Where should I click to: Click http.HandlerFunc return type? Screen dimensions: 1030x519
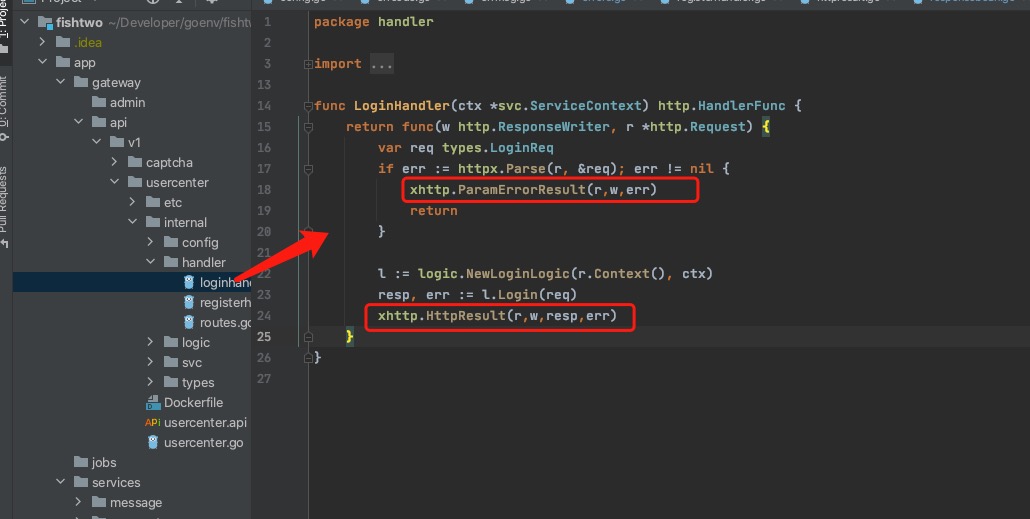pyautogui.click(x=721, y=106)
